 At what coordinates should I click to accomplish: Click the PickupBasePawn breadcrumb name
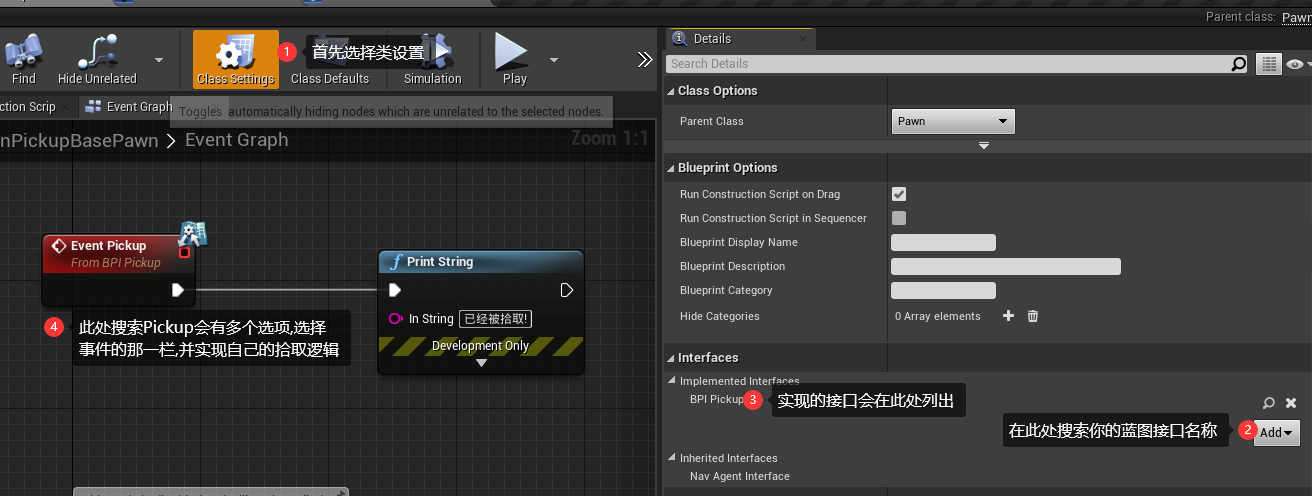click(79, 140)
